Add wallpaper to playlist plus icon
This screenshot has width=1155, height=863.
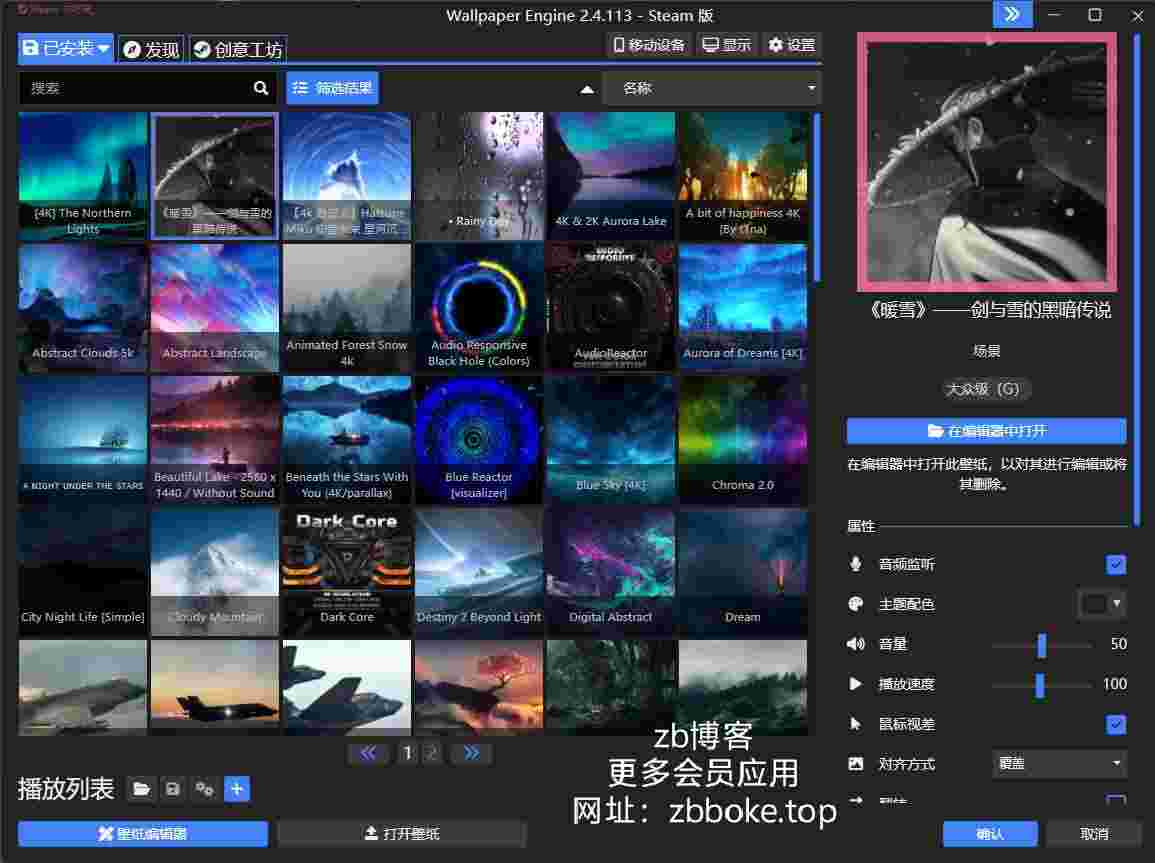coord(237,789)
